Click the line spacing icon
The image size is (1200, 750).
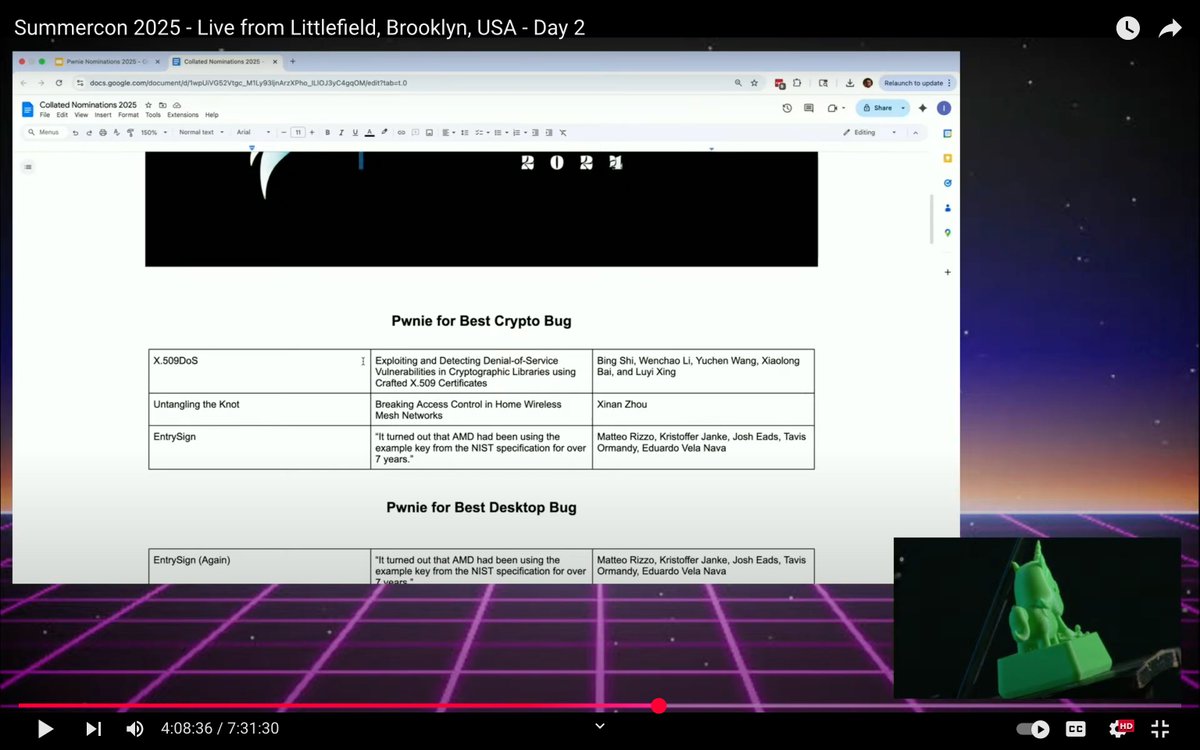point(464,132)
